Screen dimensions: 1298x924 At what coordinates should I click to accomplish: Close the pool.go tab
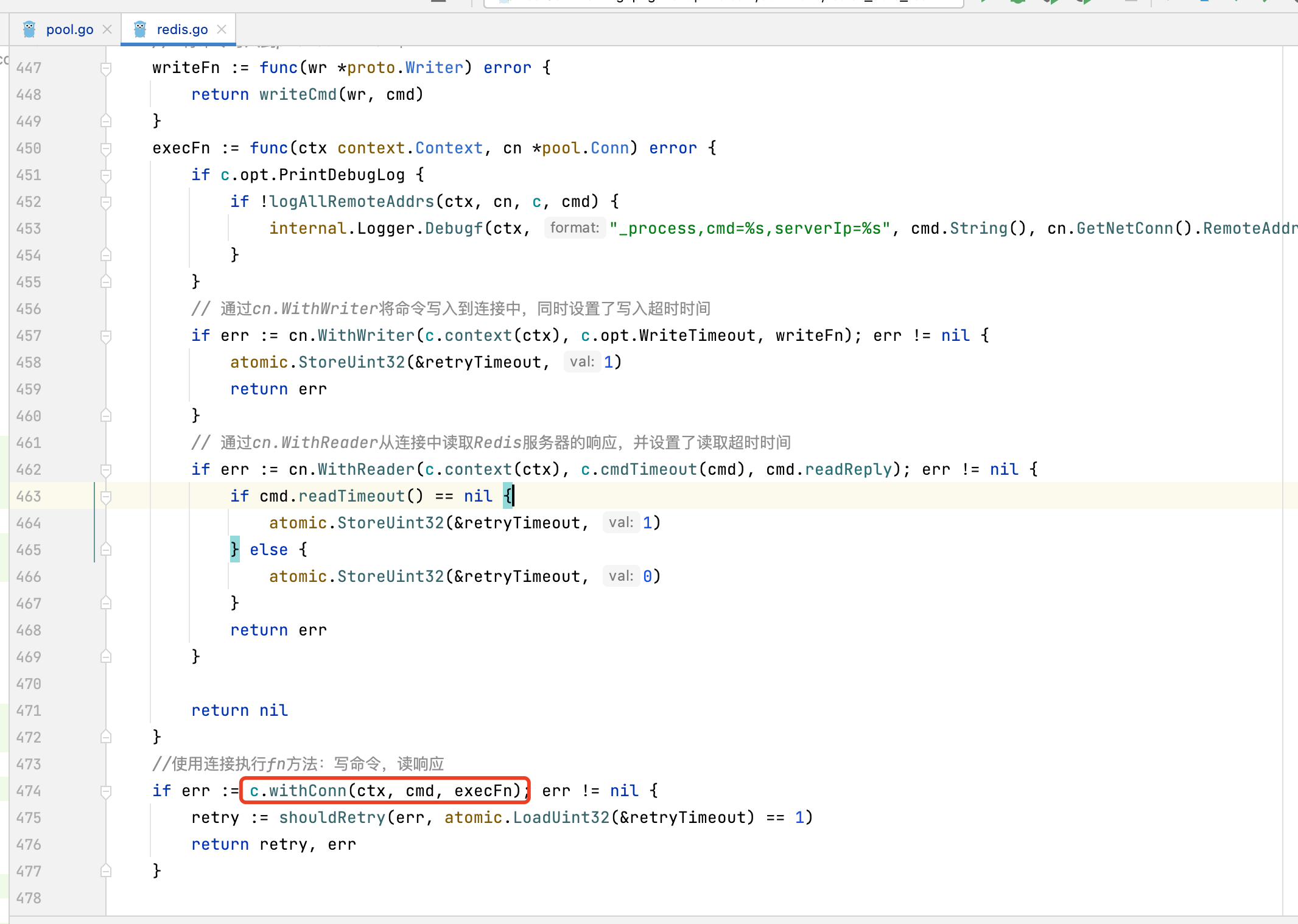107,29
